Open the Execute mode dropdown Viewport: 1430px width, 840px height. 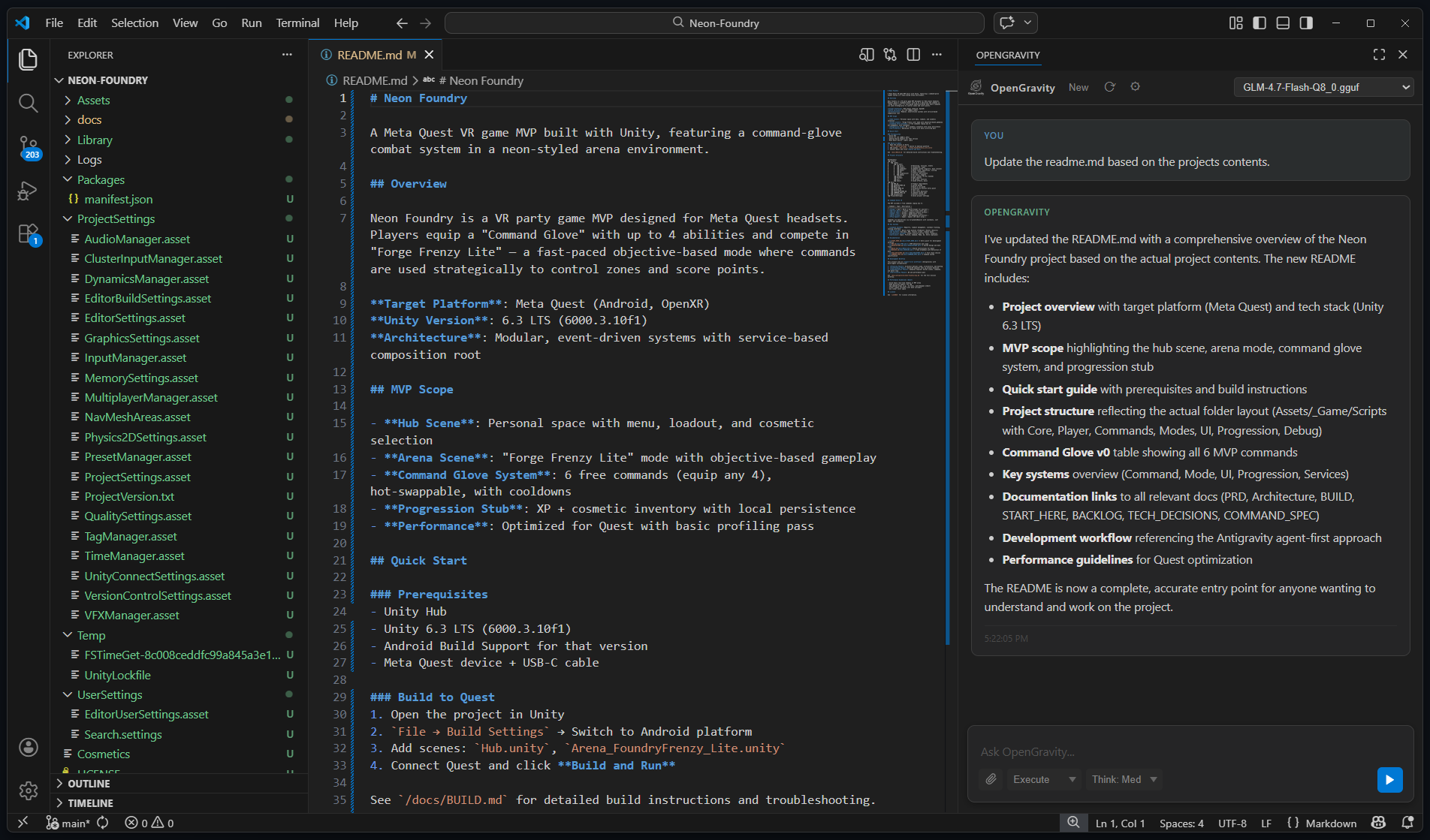1044,779
